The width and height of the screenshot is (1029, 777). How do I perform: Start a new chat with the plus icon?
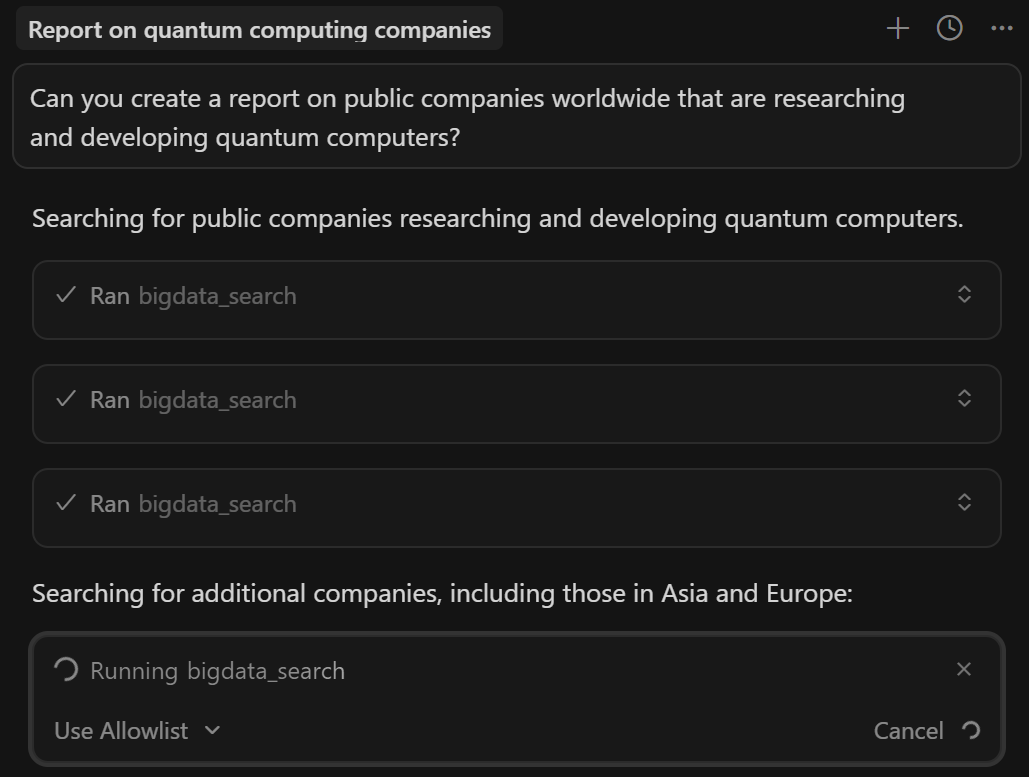click(x=897, y=28)
